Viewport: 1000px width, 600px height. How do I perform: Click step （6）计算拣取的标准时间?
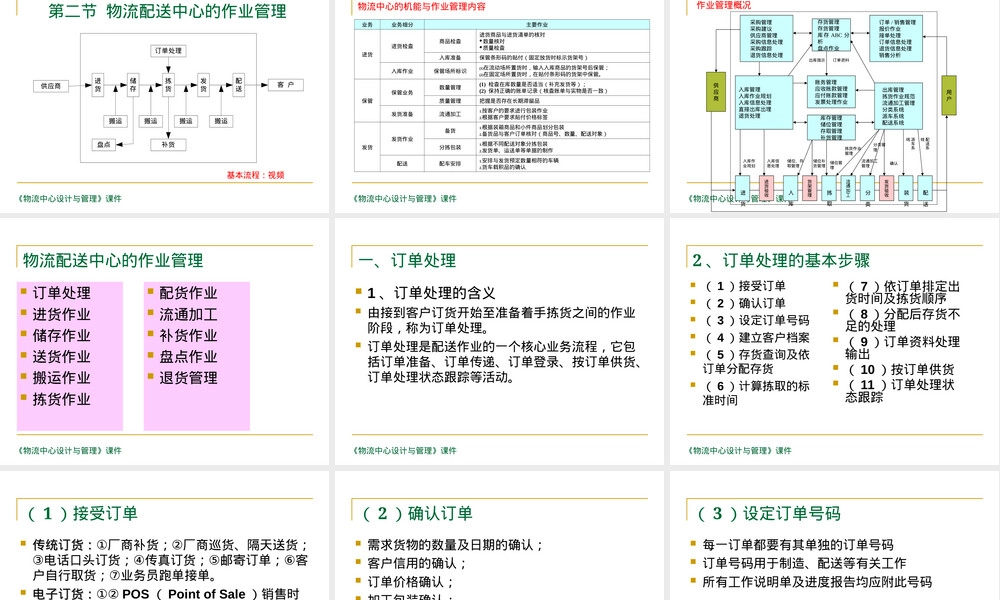click(x=756, y=393)
